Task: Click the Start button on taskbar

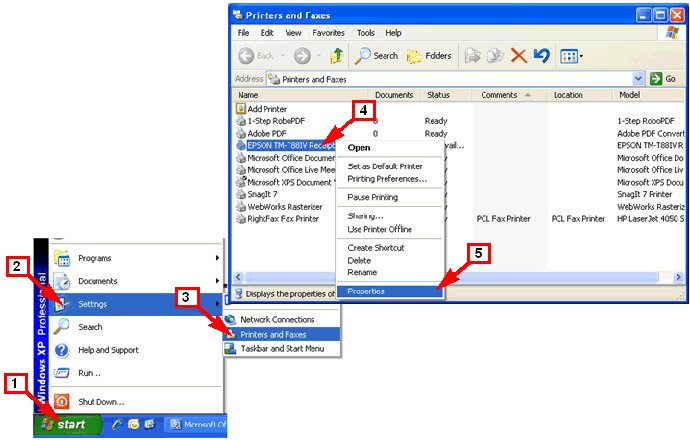Action: (66, 425)
